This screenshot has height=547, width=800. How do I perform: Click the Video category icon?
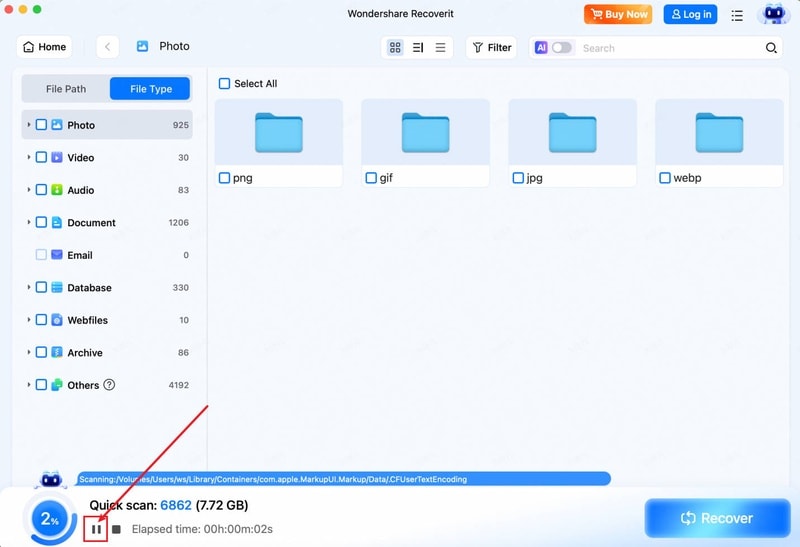tap(57, 157)
